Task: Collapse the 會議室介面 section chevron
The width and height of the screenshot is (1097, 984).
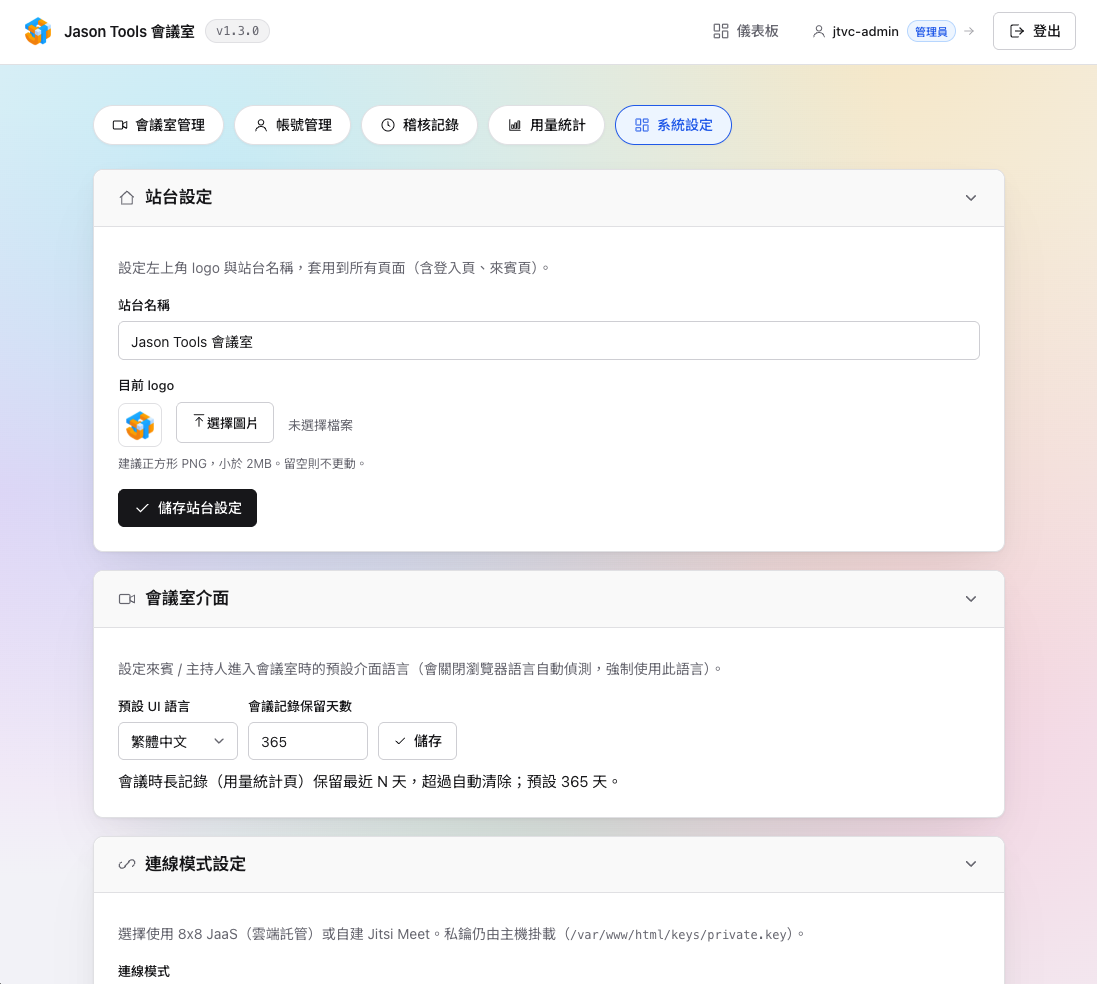Action: coord(970,599)
